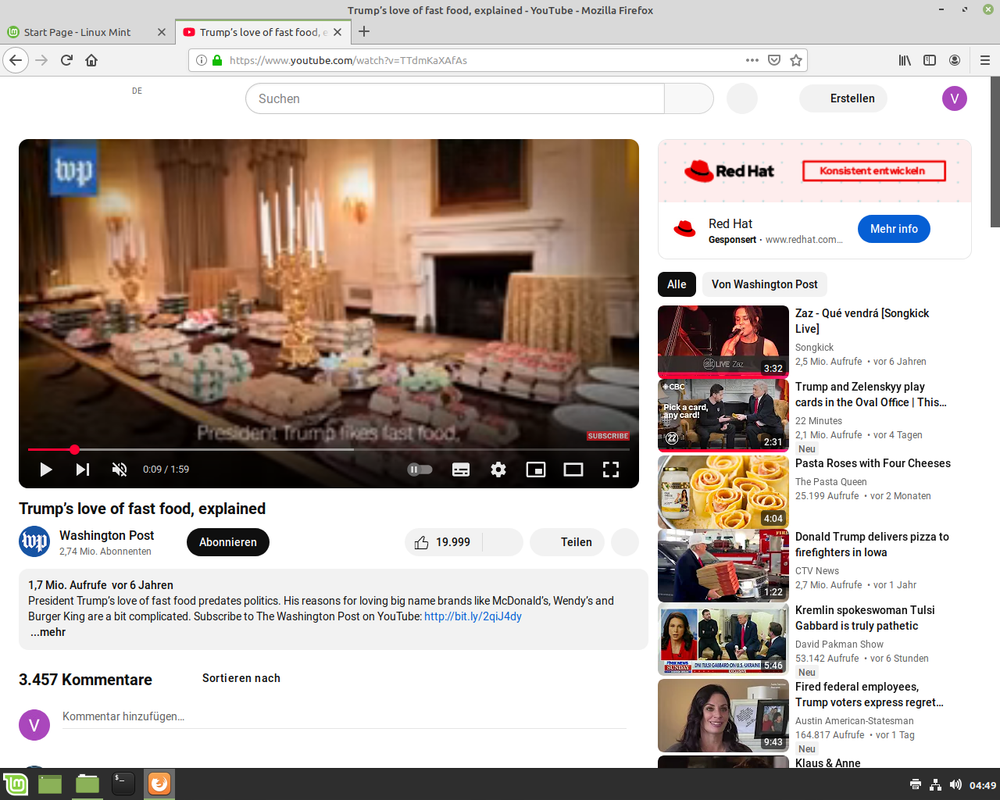This screenshot has width=1000, height=800.
Task: Seek on the video progress bar
Action: click(328, 450)
